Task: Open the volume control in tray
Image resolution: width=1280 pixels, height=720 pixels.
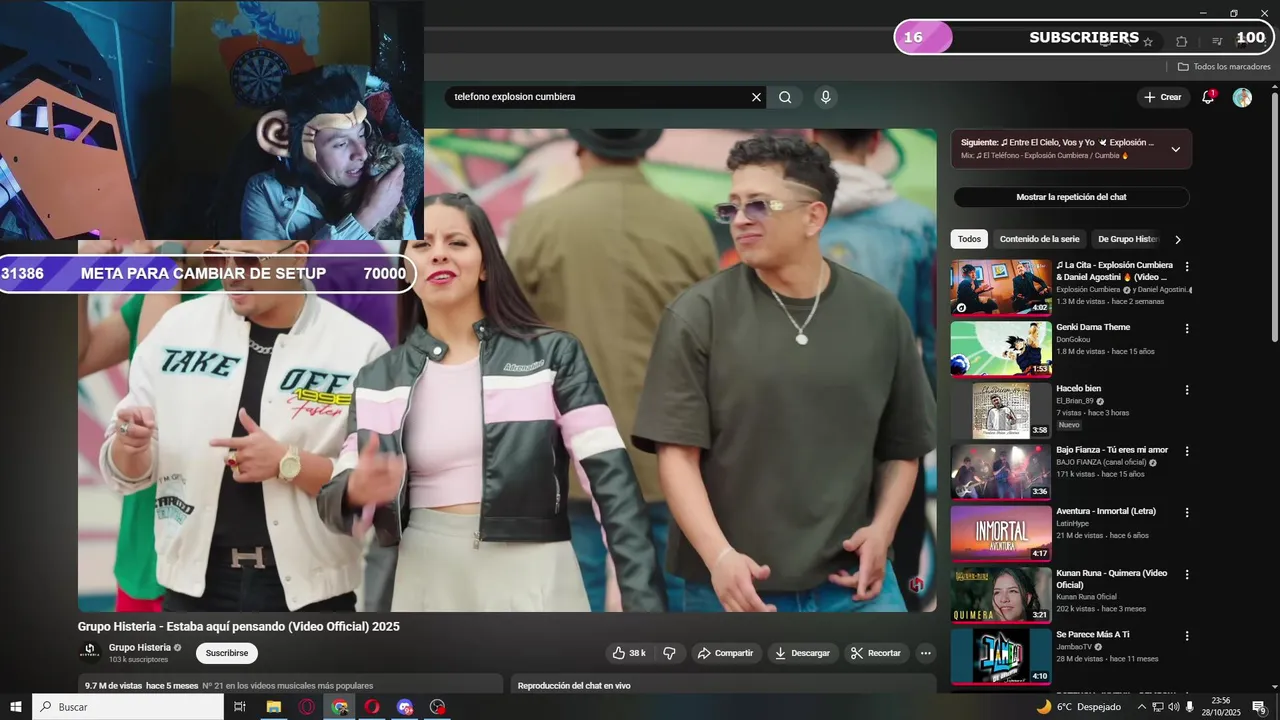Action: pos(1174,707)
